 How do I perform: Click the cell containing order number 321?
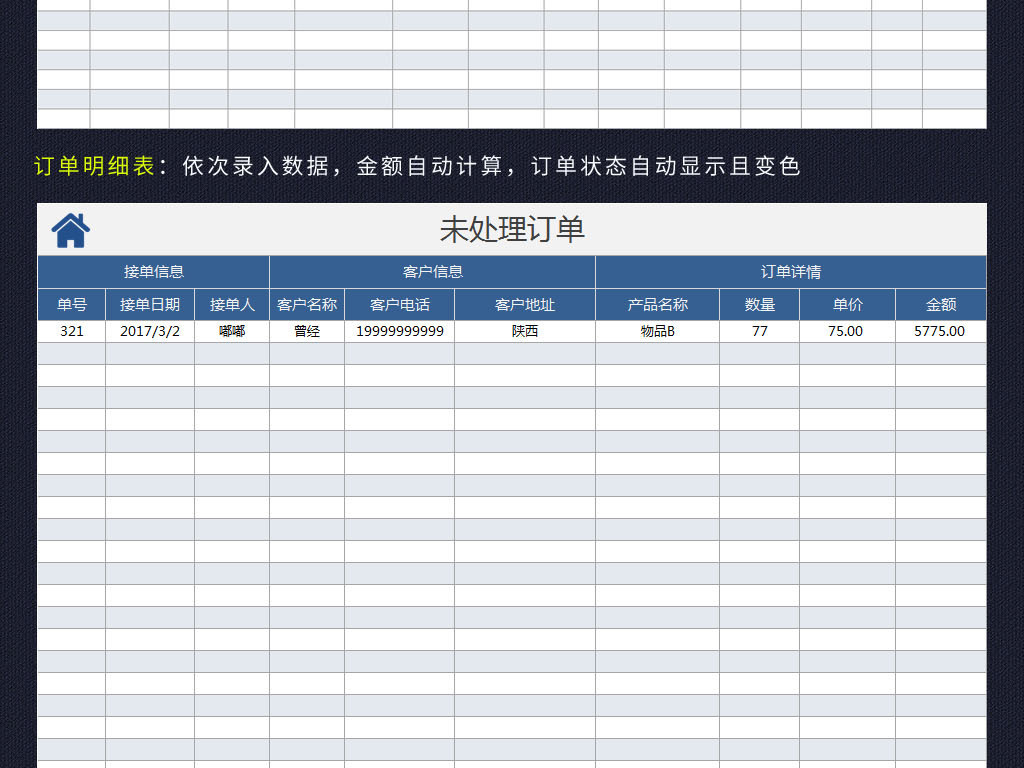[69, 331]
